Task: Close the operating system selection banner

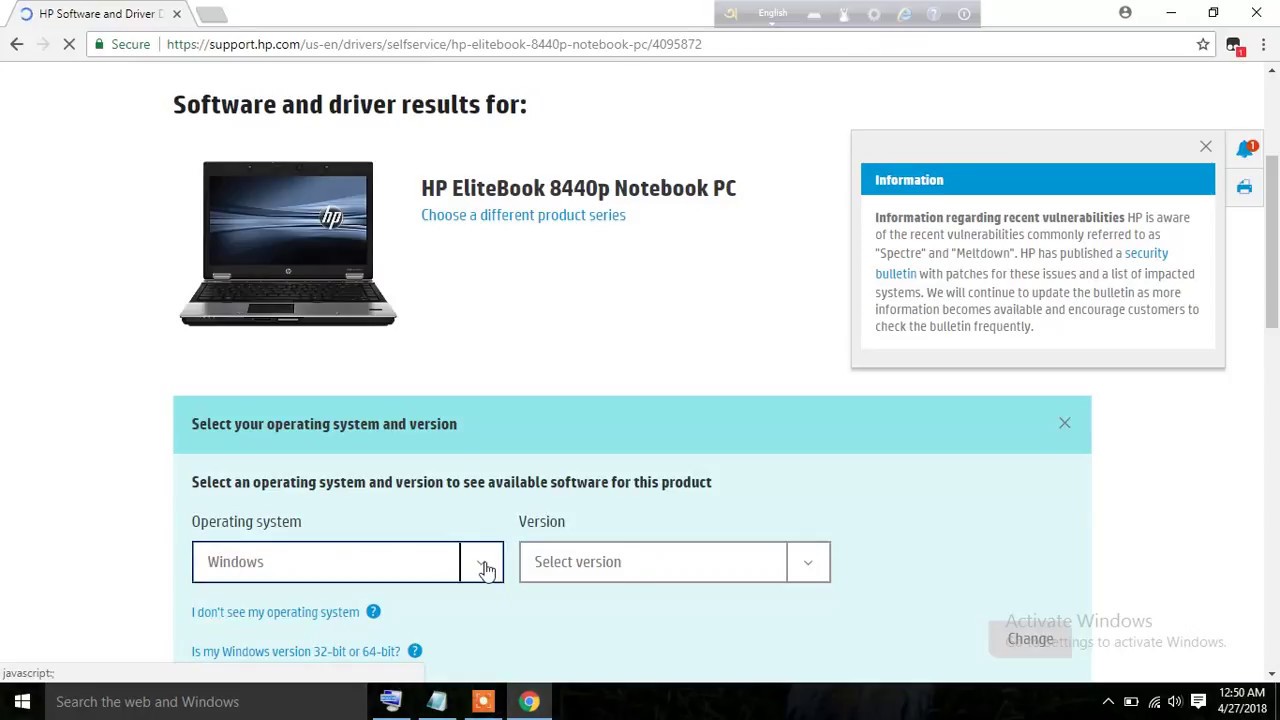Action: pos(1064,424)
